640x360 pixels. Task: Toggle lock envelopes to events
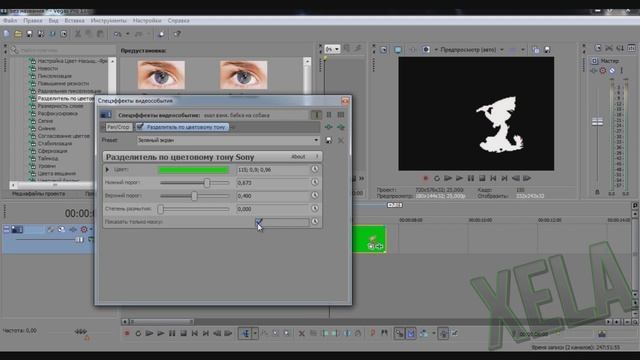pyautogui.click(x=444, y=333)
